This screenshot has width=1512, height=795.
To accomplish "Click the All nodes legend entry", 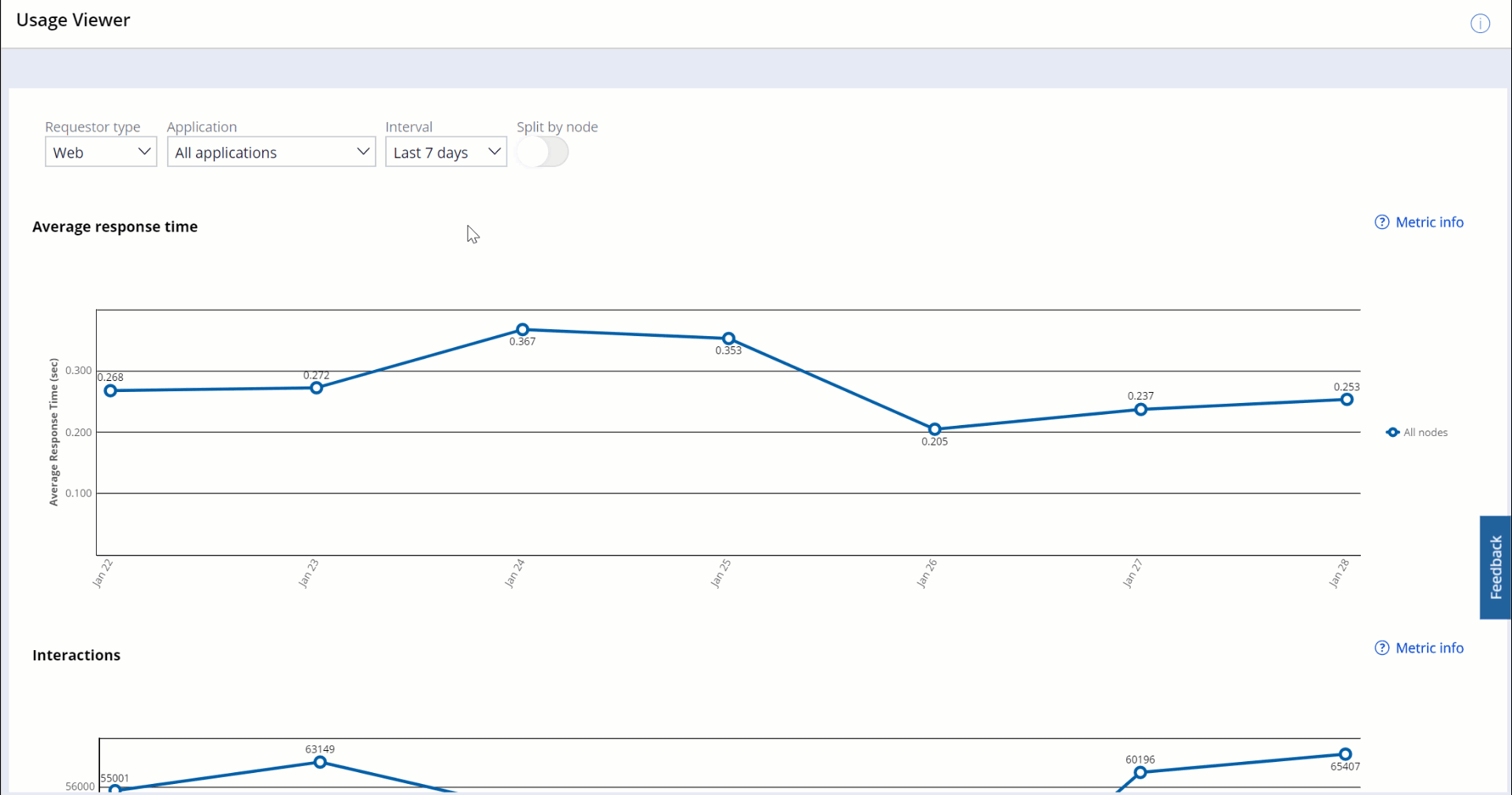I will tap(1417, 432).
